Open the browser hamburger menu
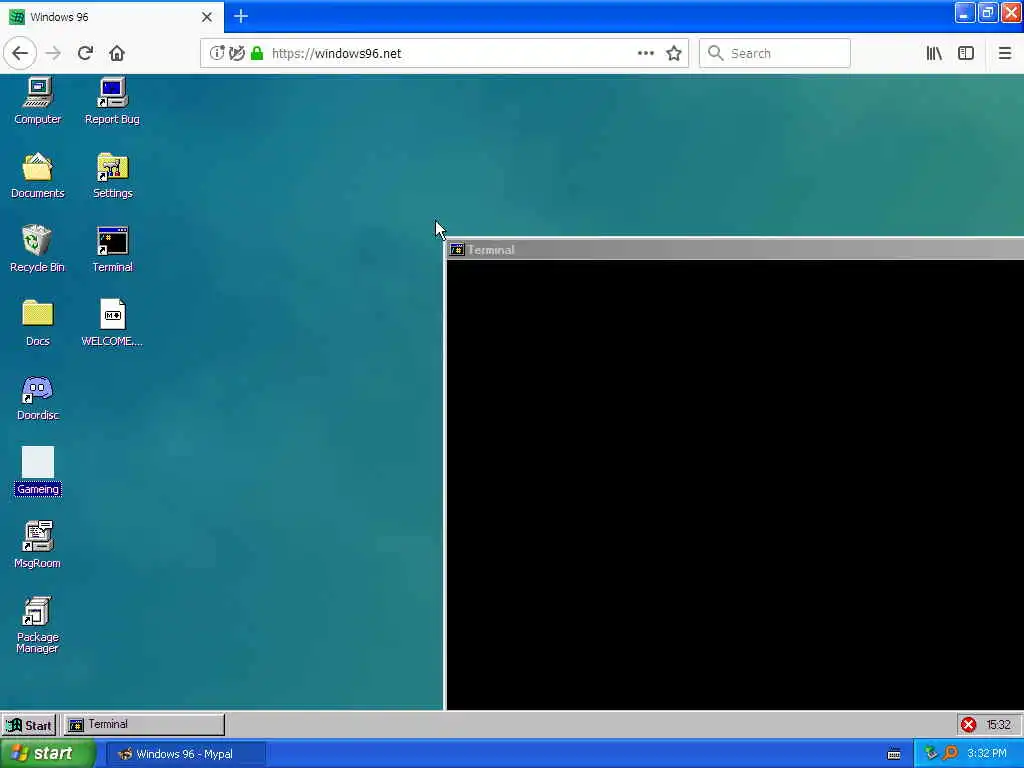 pyautogui.click(x=1005, y=53)
